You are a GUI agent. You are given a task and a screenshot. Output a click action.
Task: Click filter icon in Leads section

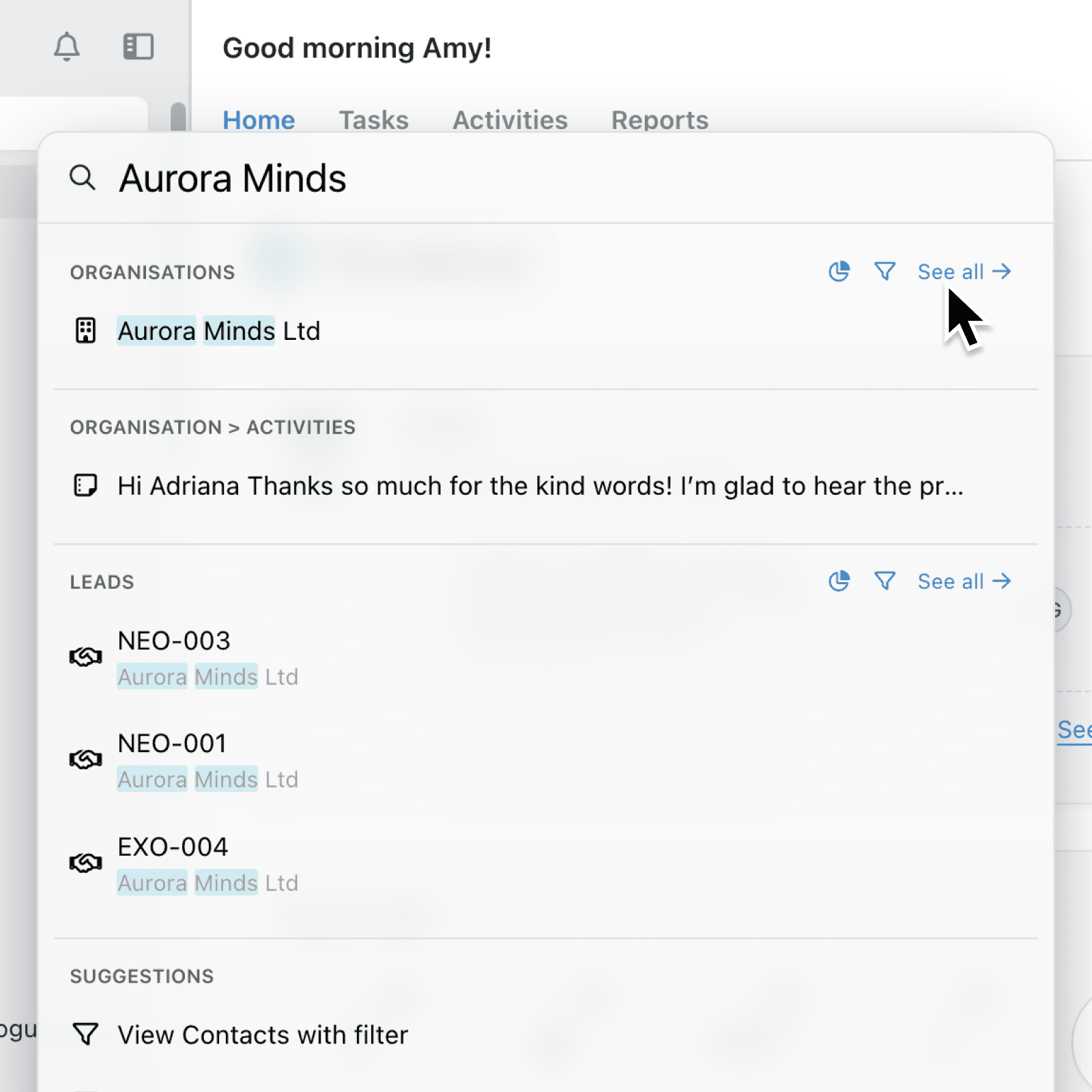885,581
